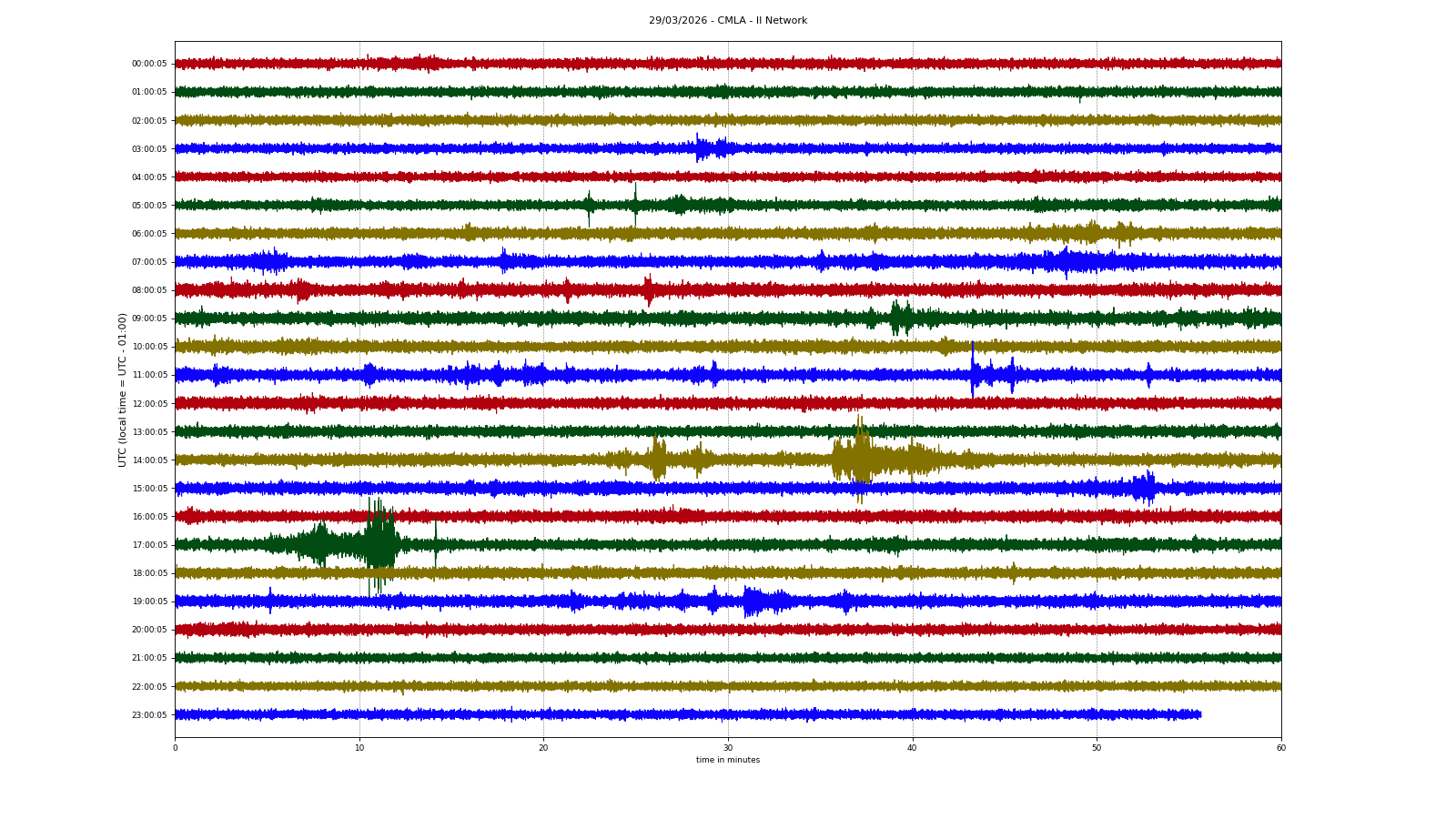
Task: Click the '05:00:05' hour label
Action: pyautogui.click(x=149, y=206)
